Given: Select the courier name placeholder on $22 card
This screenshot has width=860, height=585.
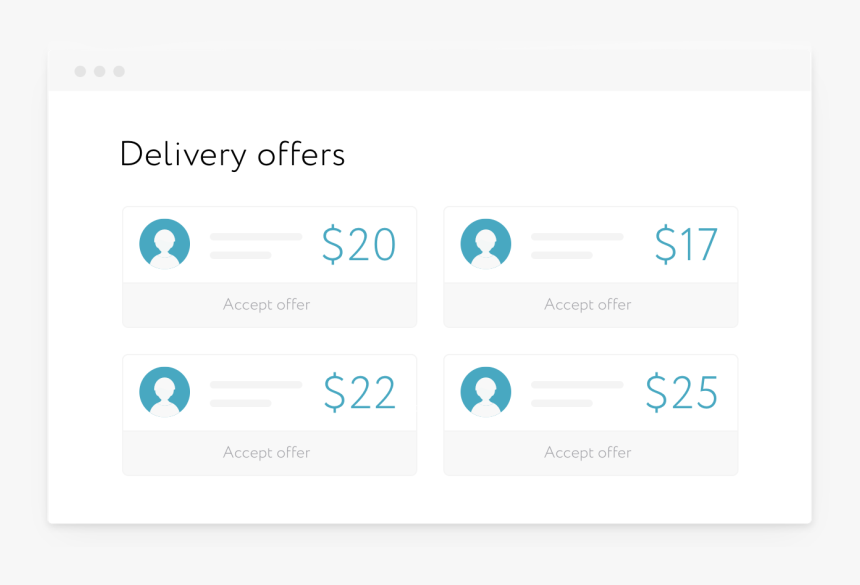Looking at the screenshot, I should [256, 385].
